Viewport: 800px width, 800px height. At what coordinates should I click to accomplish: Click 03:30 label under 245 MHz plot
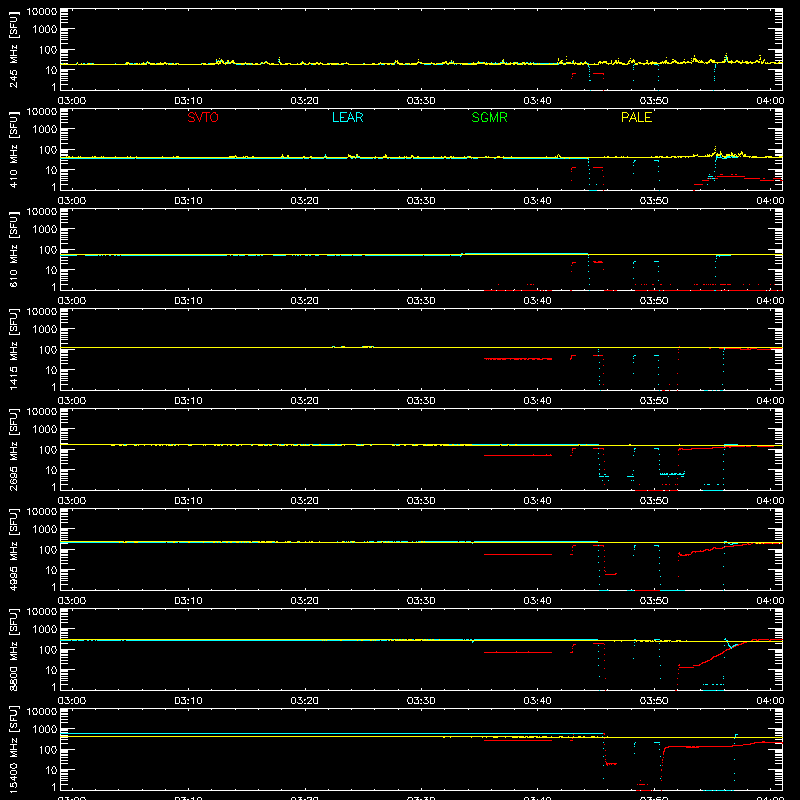(421, 101)
